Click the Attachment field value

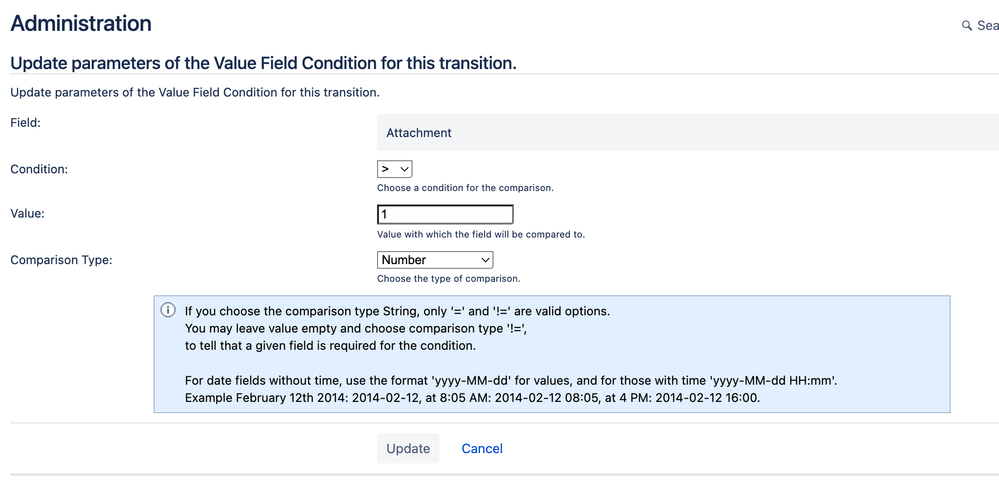click(x=419, y=133)
